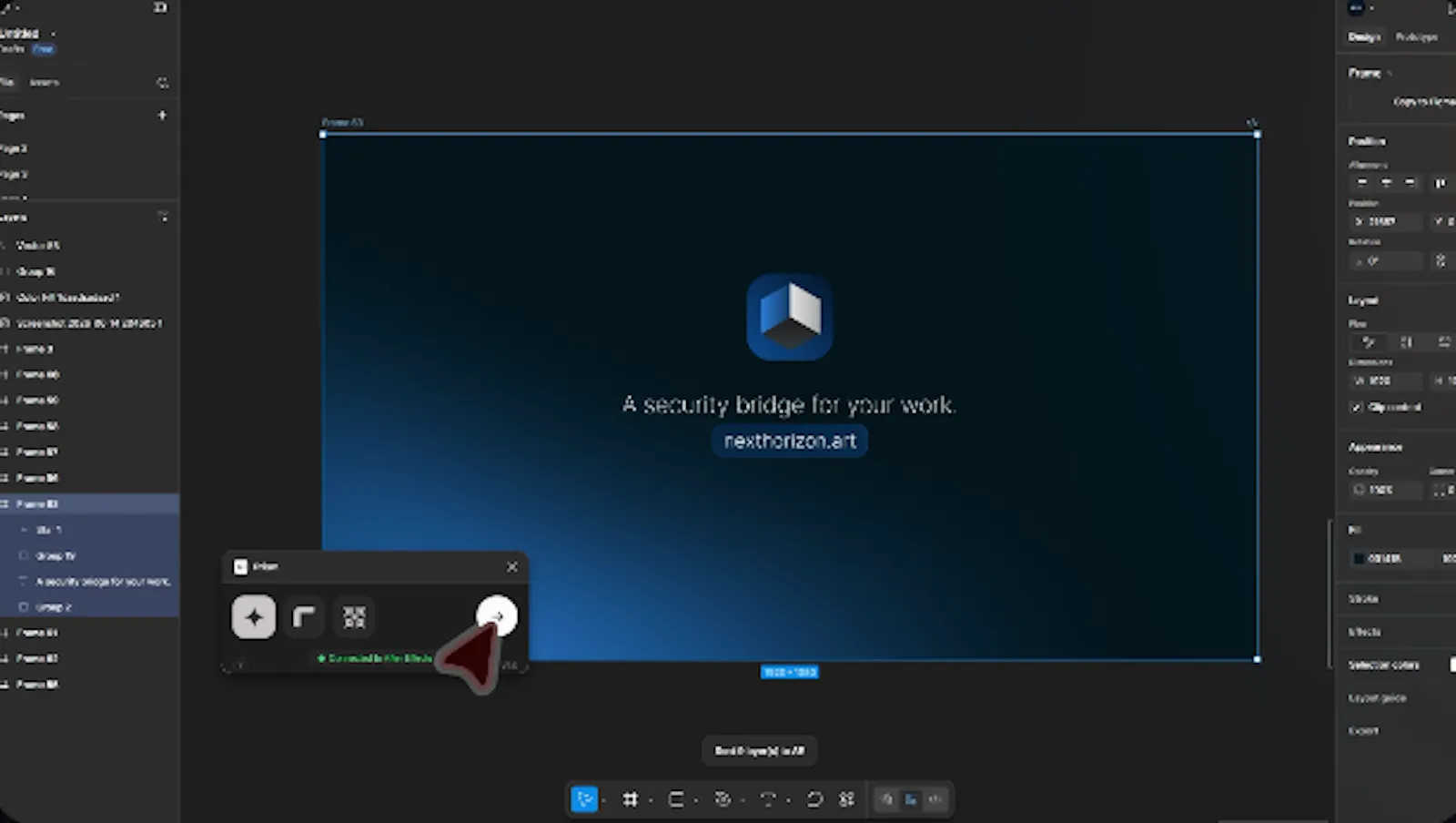Click the grid pattern icon in the plugin
The image size is (1456, 823).
(x=354, y=617)
